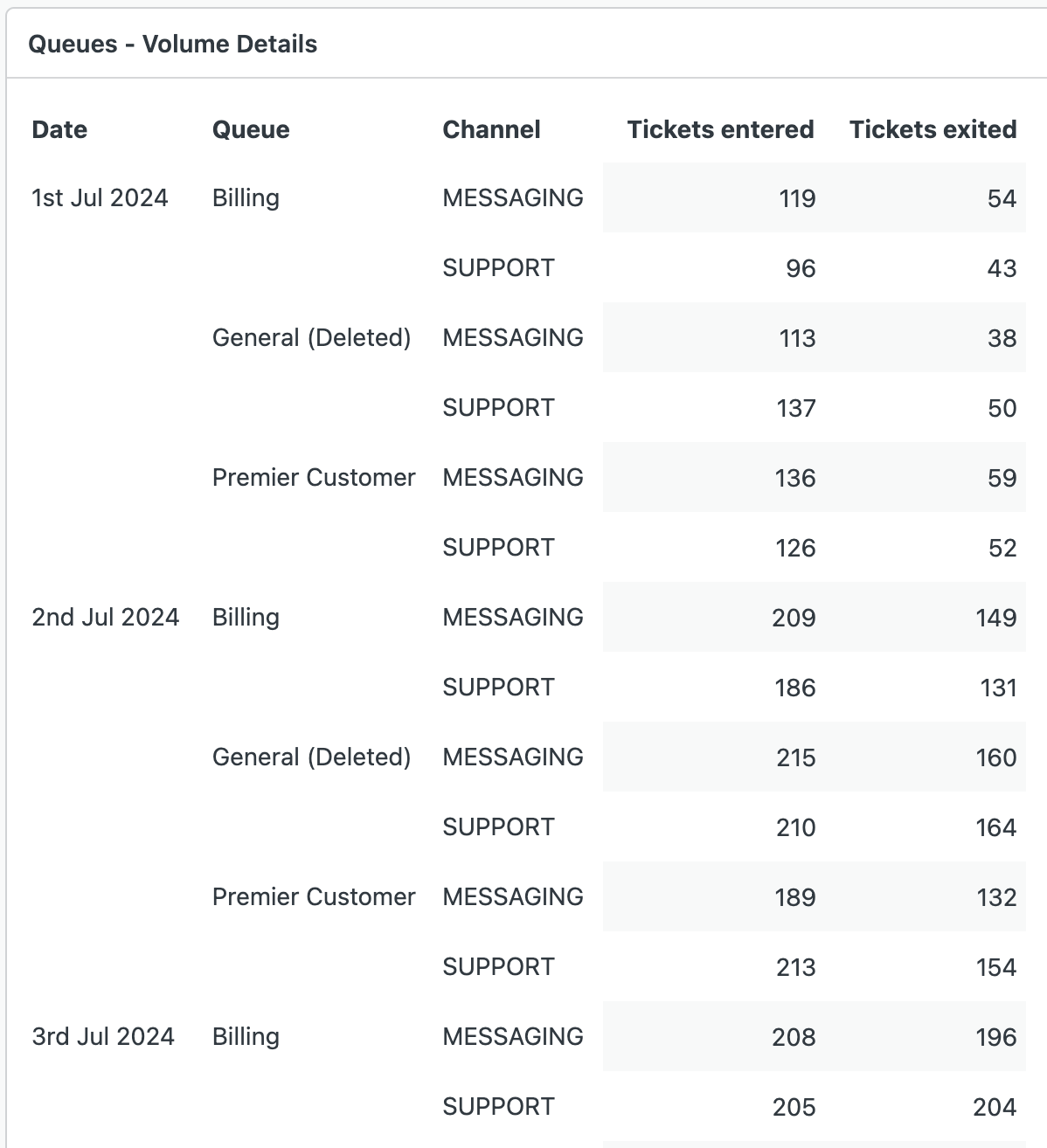Click the Queue column header

251,129
